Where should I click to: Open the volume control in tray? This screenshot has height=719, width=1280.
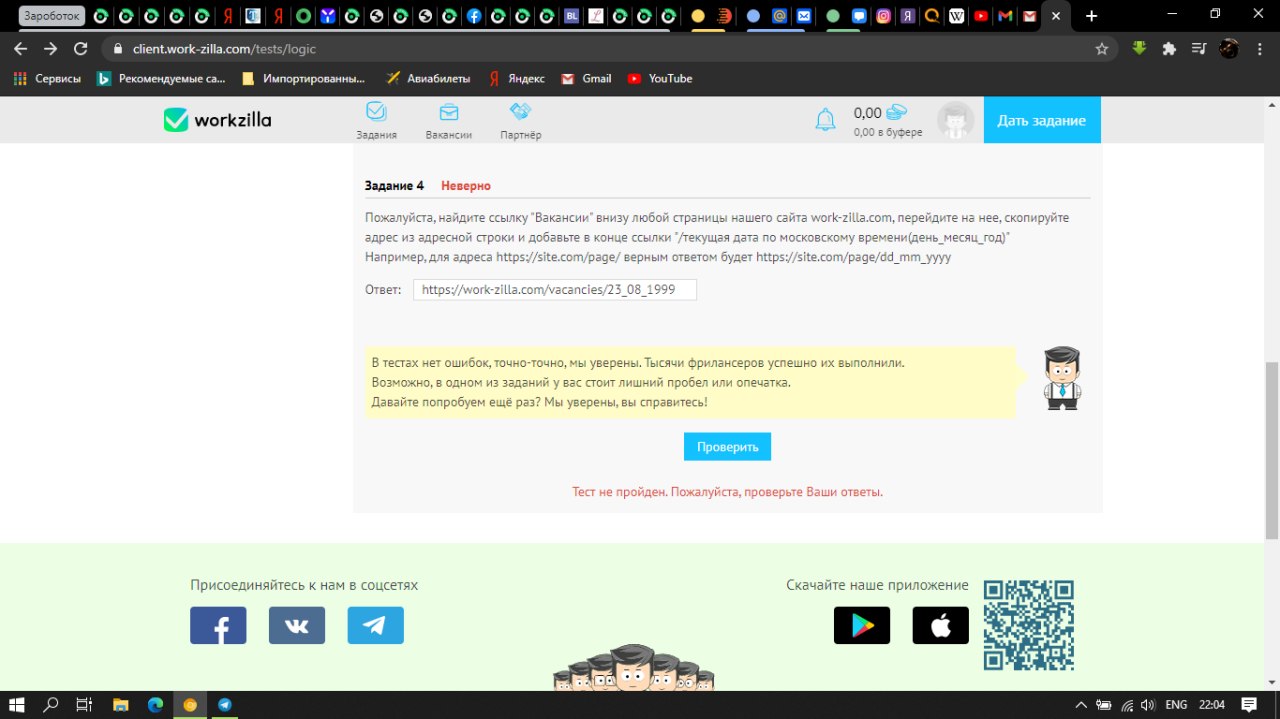1148,704
